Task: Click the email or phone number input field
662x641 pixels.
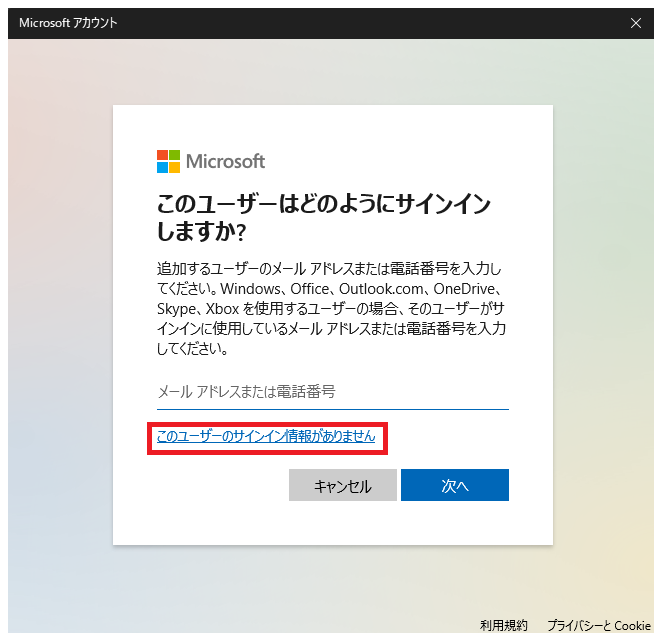Action: point(333,392)
